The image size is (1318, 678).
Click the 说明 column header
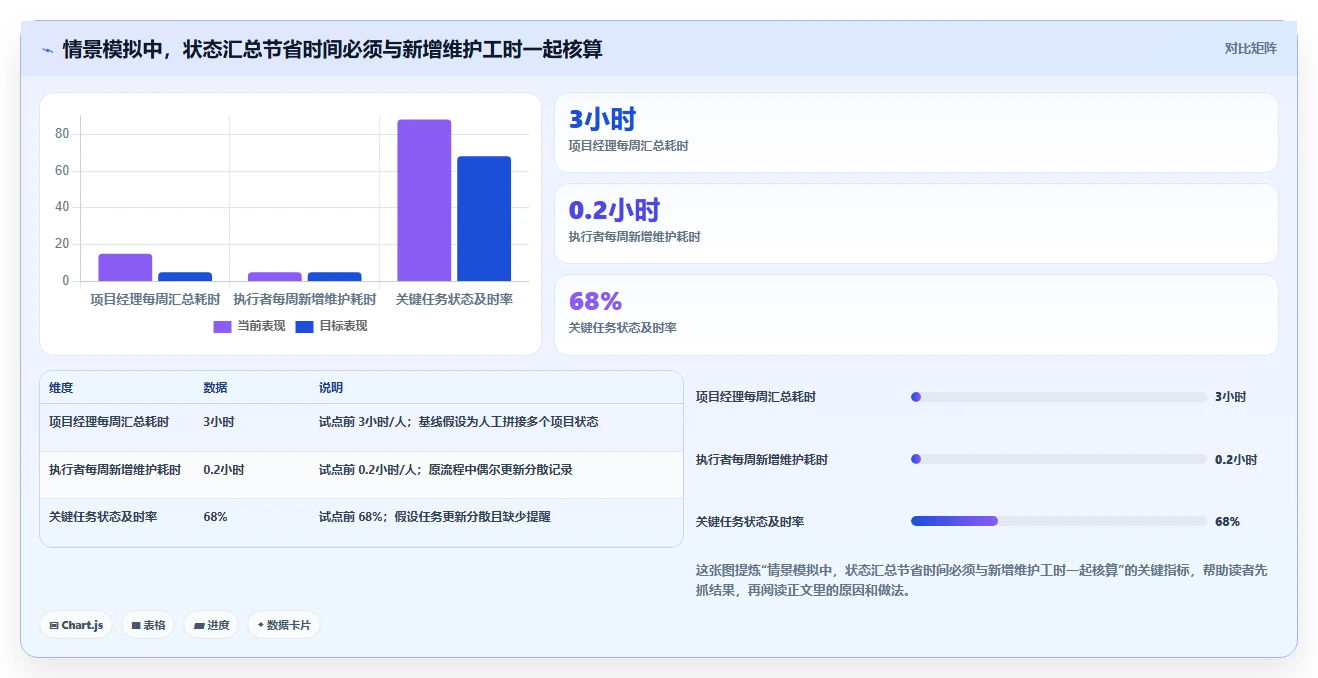pos(331,388)
